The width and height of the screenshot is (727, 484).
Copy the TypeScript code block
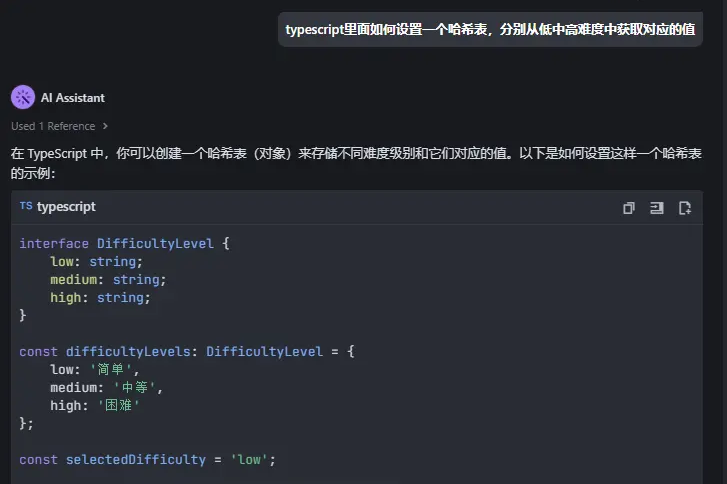[x=629, y=208]
